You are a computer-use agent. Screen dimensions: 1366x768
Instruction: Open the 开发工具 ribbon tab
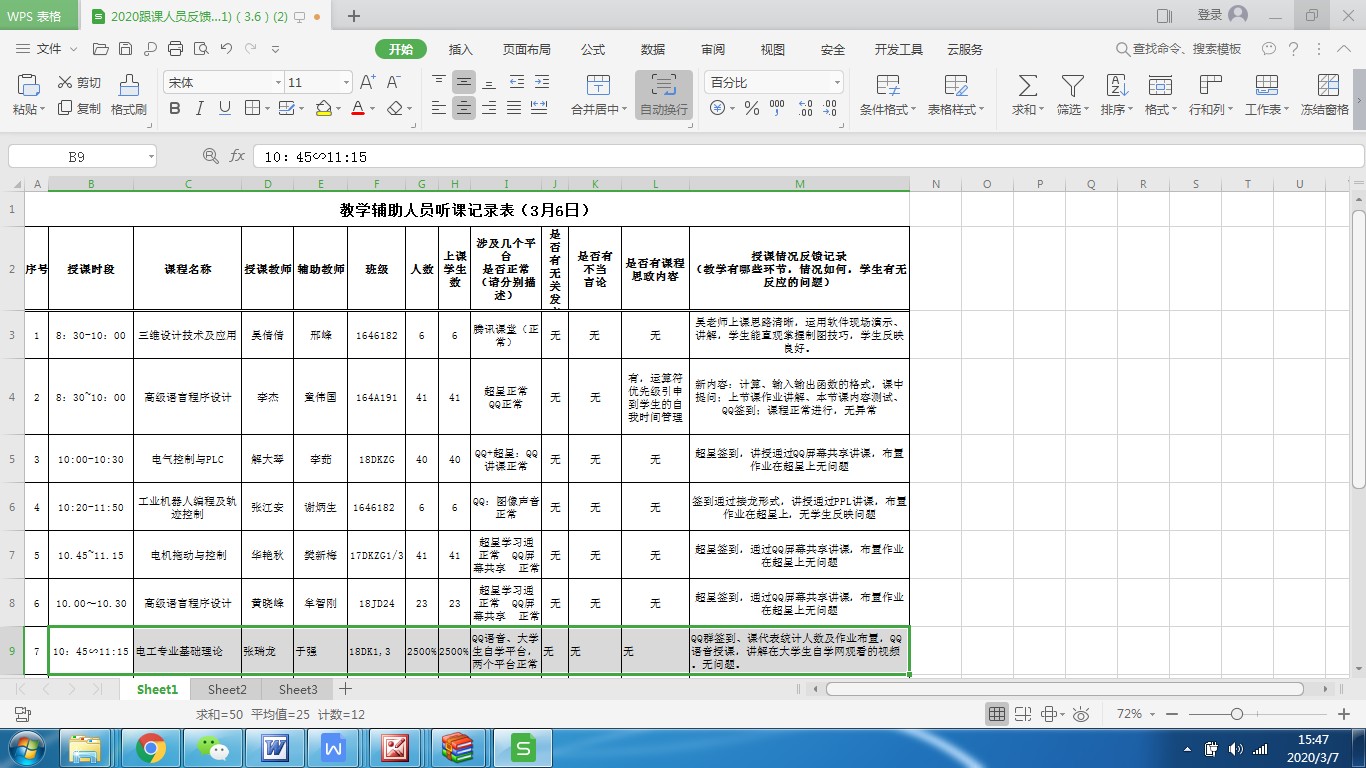tap(899, 50)
